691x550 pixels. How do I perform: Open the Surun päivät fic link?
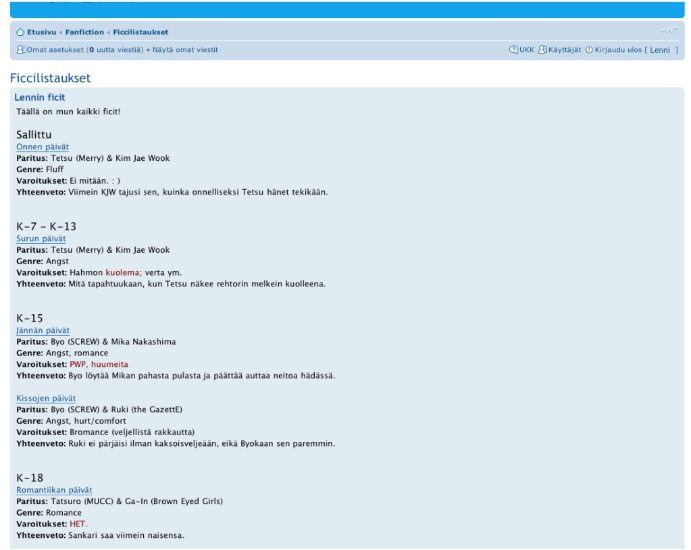click(x=41, y=238)
